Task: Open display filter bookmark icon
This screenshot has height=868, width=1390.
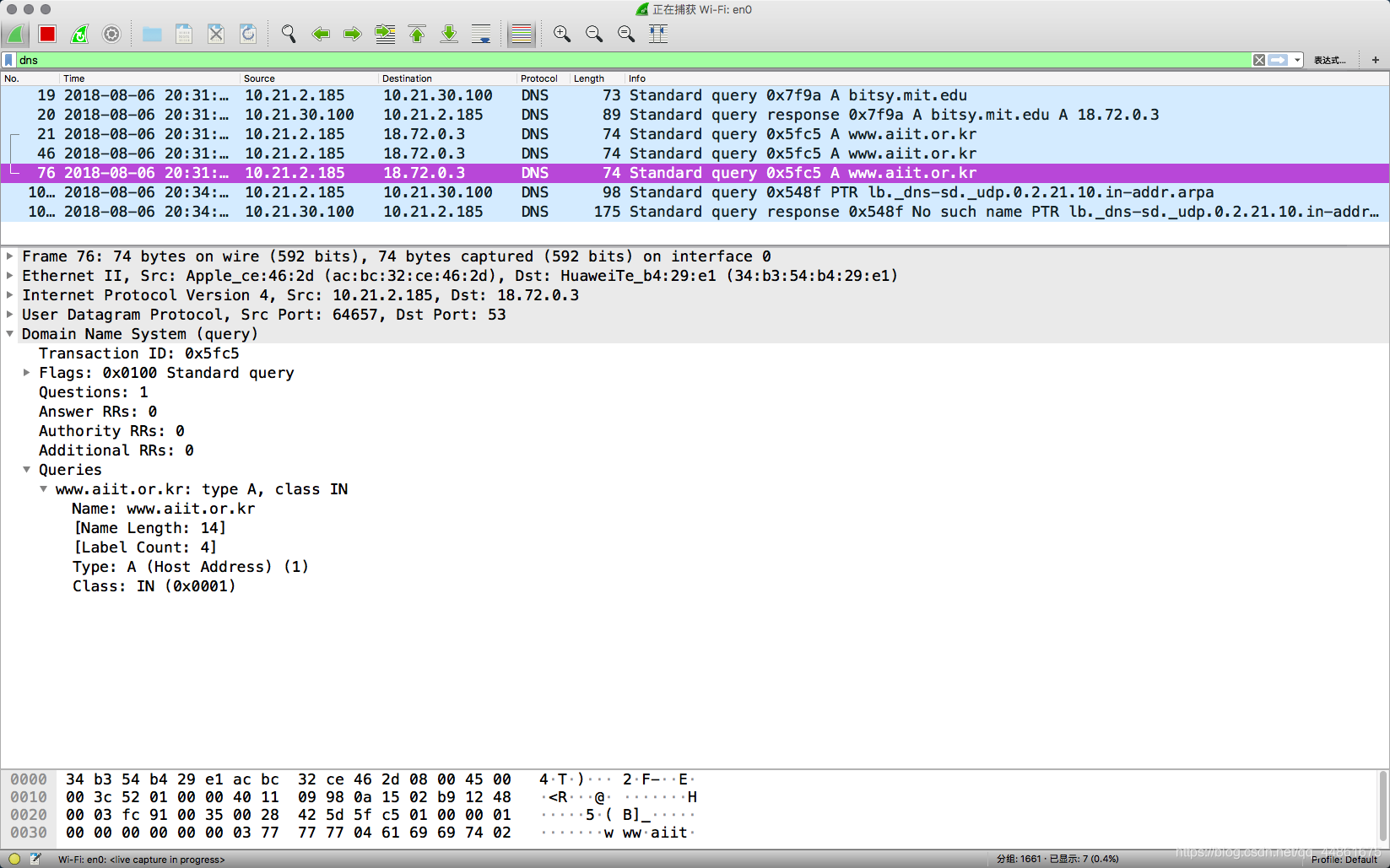Action: pyautogui.click(x=9, y=60)
